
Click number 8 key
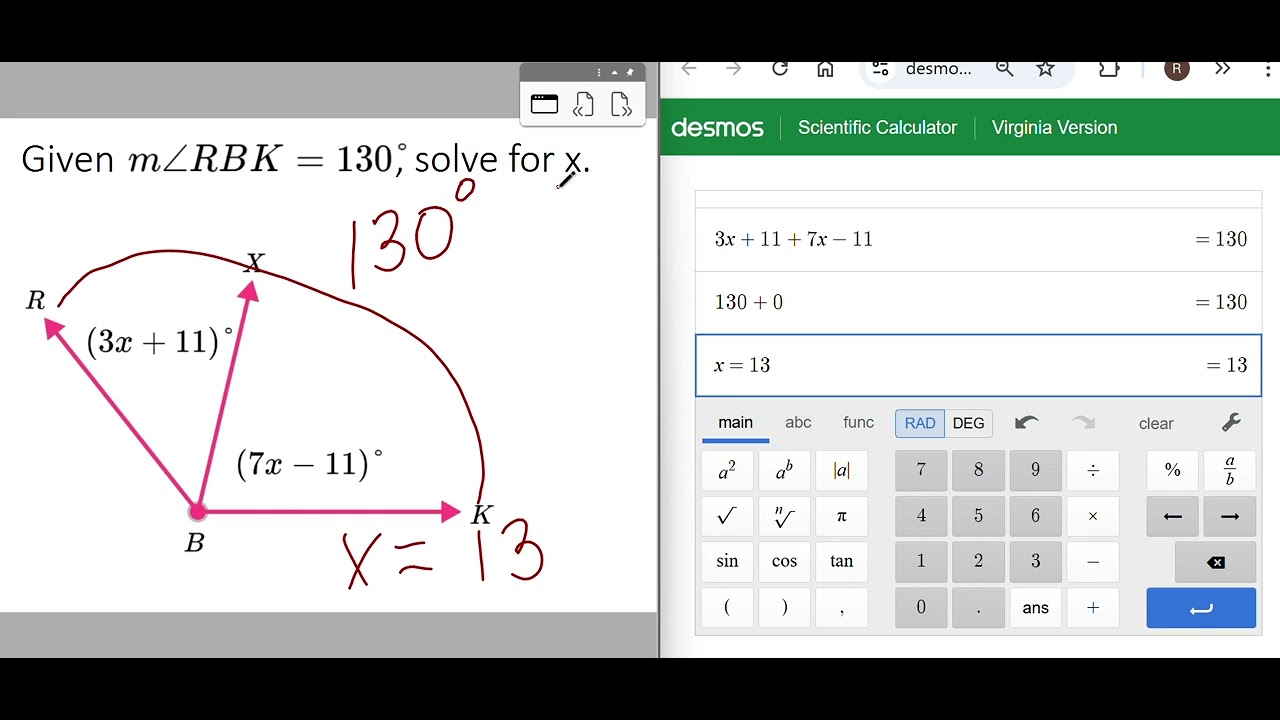click(978, 471)
